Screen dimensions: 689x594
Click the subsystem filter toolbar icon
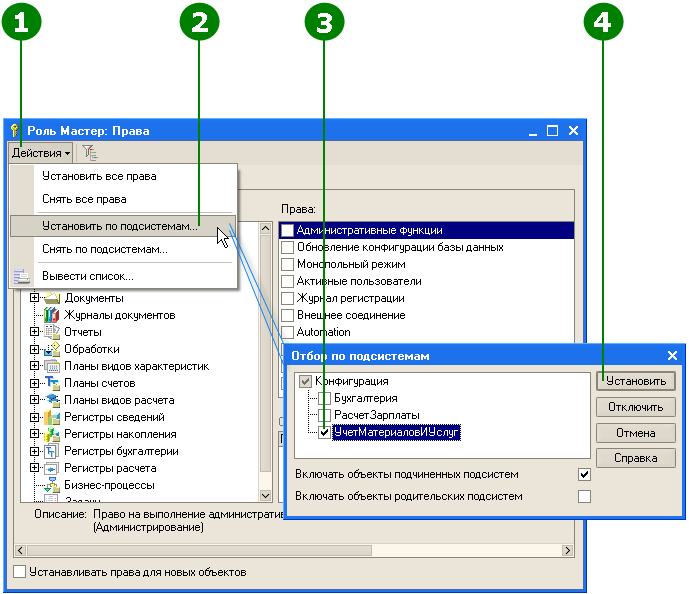90,153
